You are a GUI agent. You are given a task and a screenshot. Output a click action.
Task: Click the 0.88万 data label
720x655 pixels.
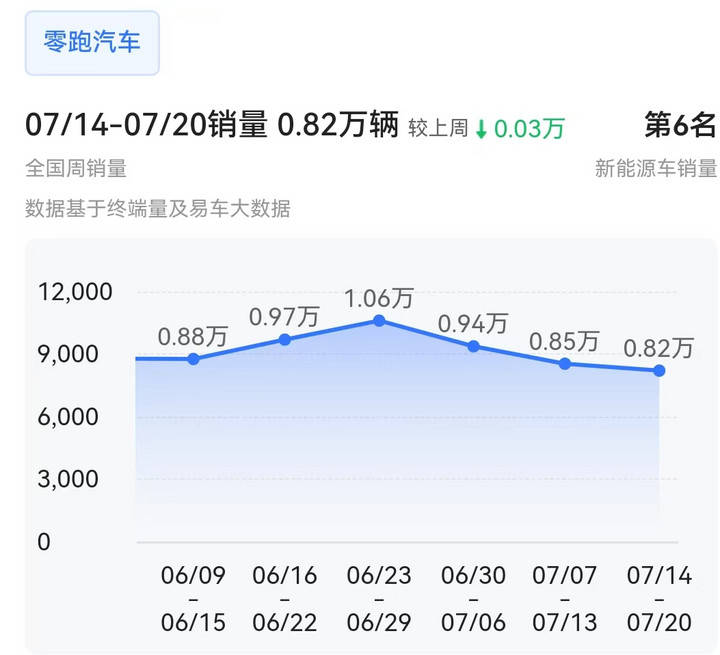193,337
